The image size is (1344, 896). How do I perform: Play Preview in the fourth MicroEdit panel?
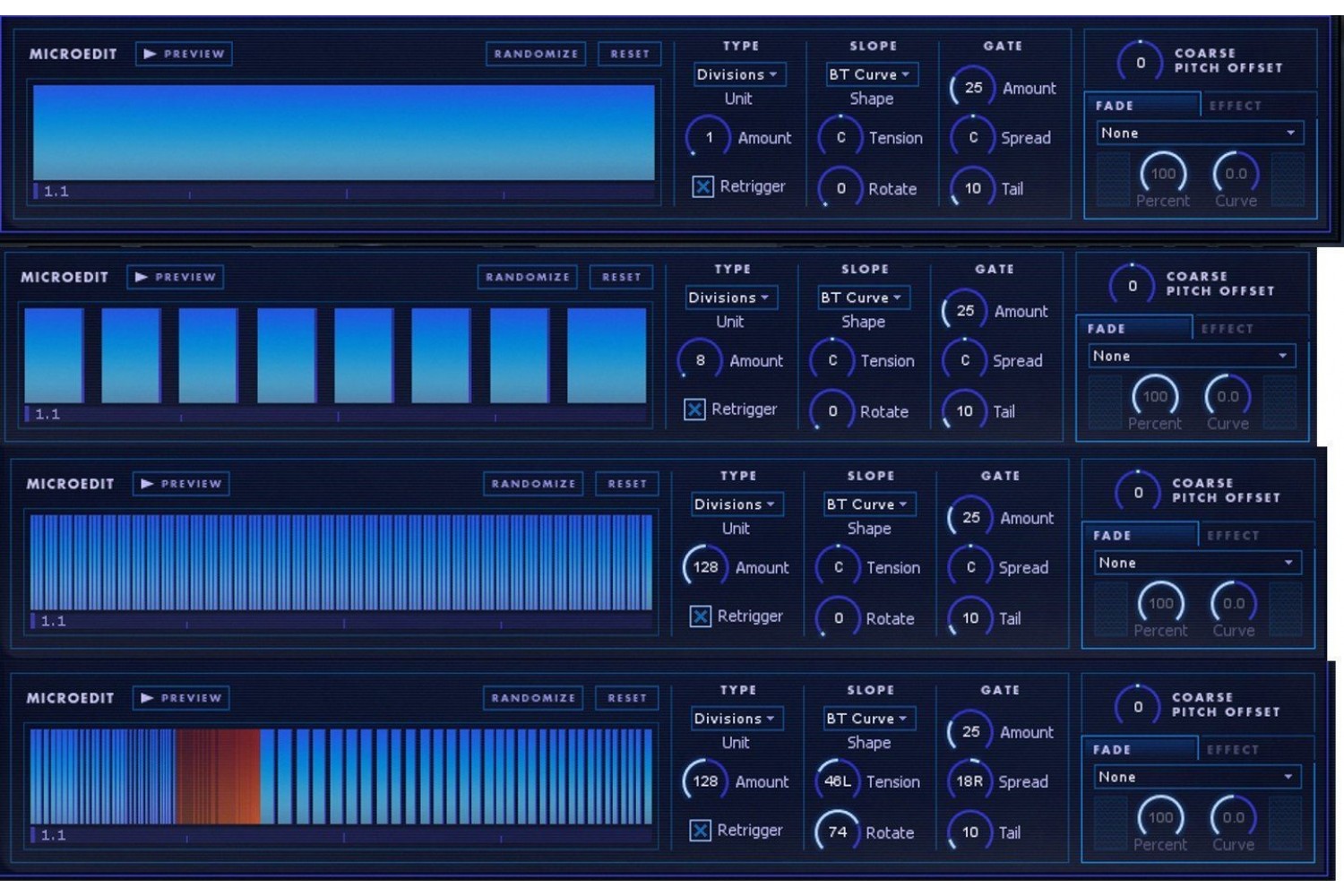tap(182, 698)
